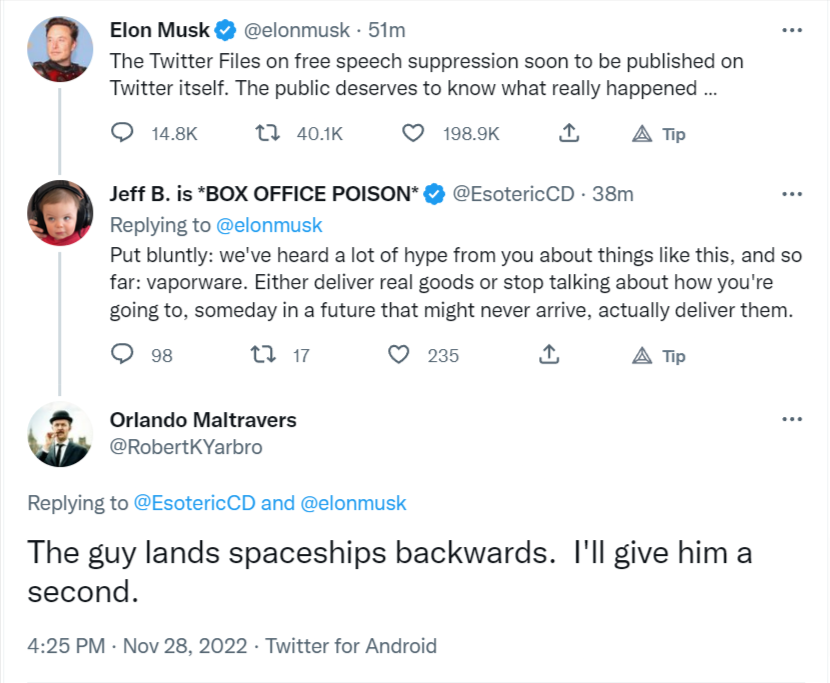Open more options on Orlando Maltravers' tweet
The height and width of the screenshot is (683, 830).
(x=791, y=420)
